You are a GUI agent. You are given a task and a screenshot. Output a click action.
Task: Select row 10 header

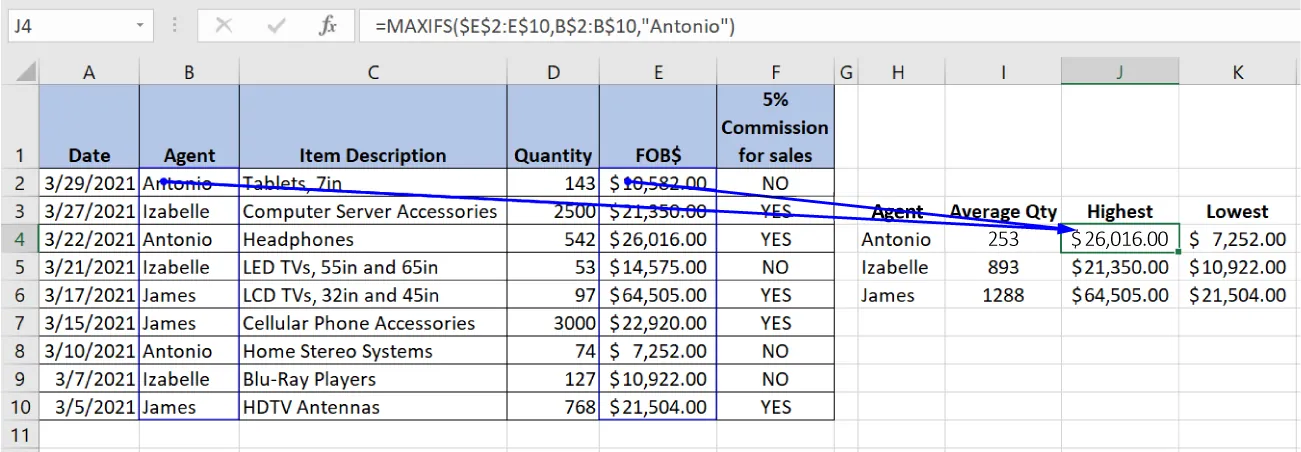click(x=20, y=408)
